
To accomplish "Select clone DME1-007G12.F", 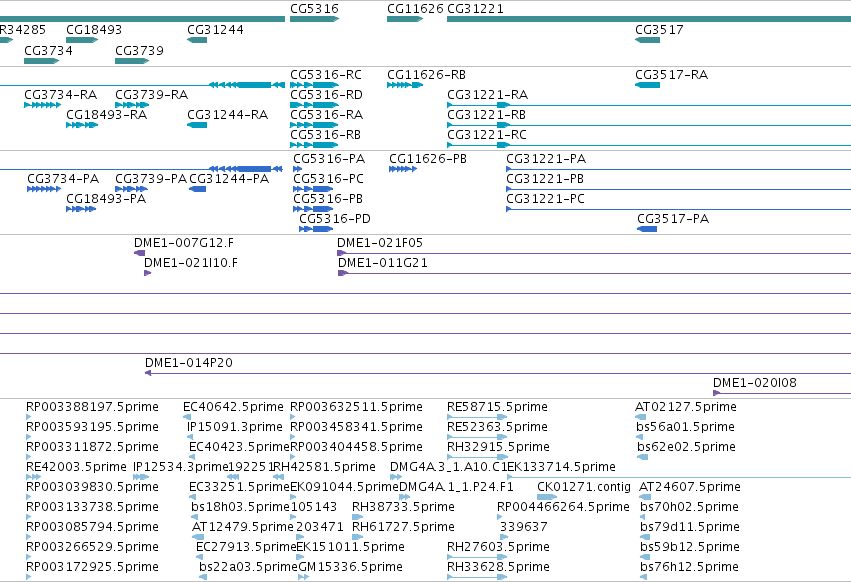I will coord(139,253).
